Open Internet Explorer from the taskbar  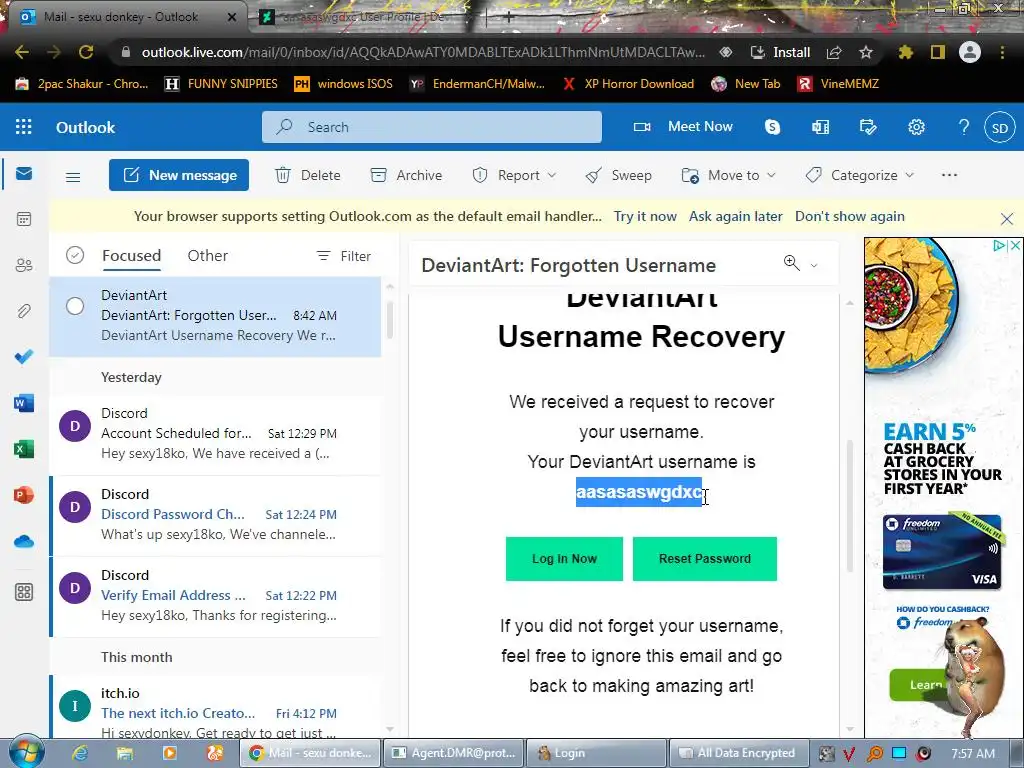(x=80, y=753)
